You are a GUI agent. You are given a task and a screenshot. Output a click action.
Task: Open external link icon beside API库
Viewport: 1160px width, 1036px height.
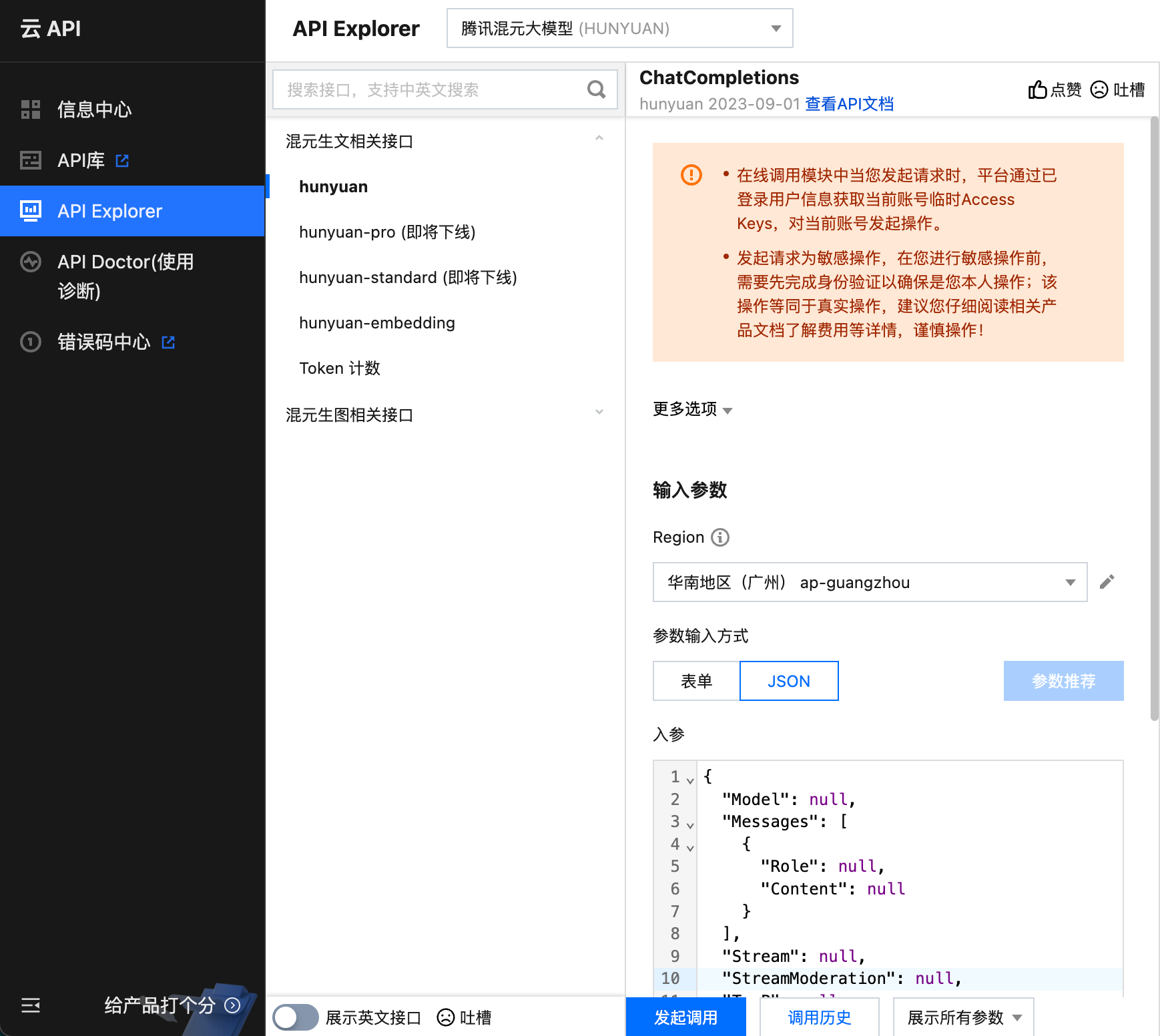(122, 160)
